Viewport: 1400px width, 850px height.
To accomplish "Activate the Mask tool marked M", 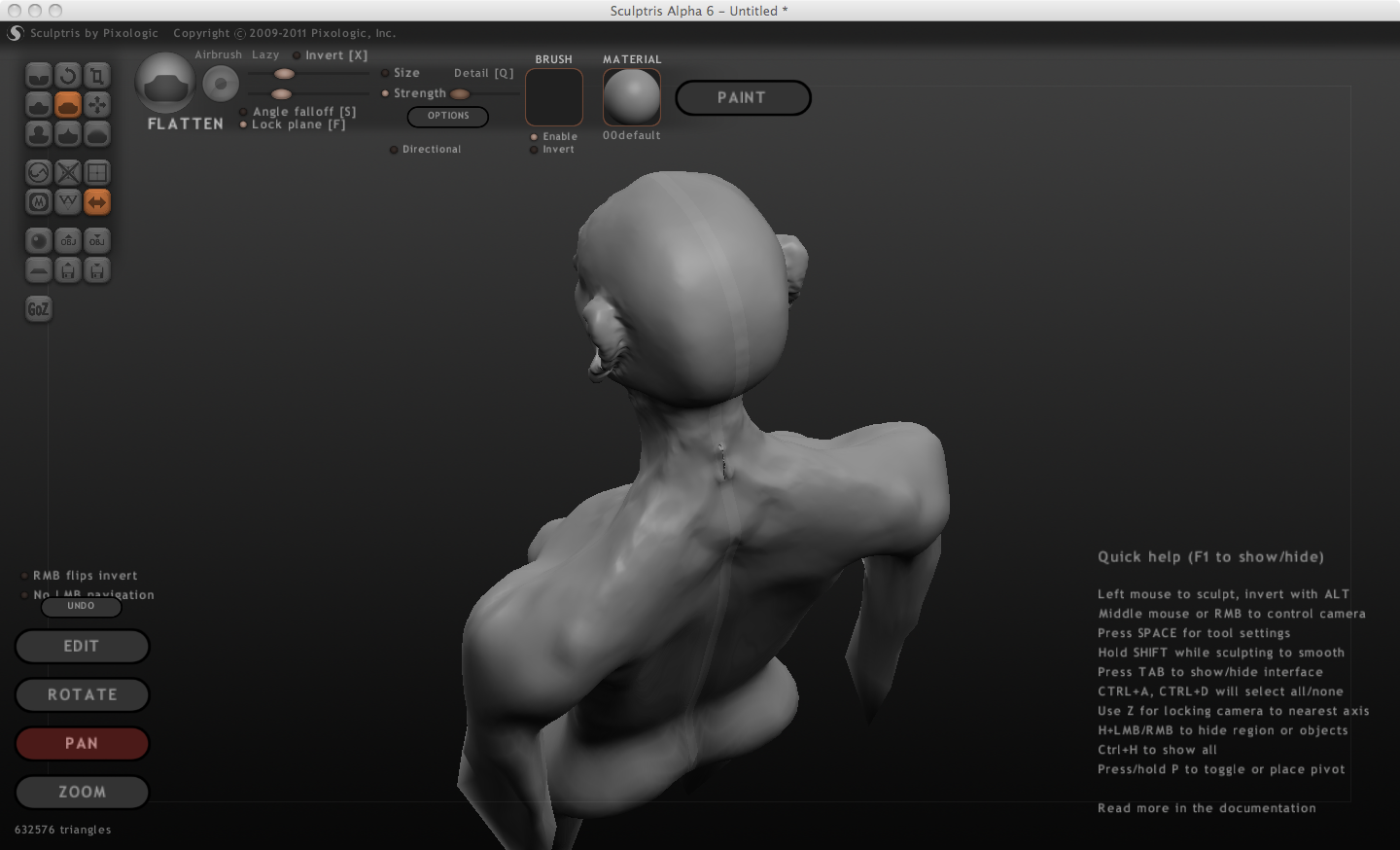I will coord(39,202).
